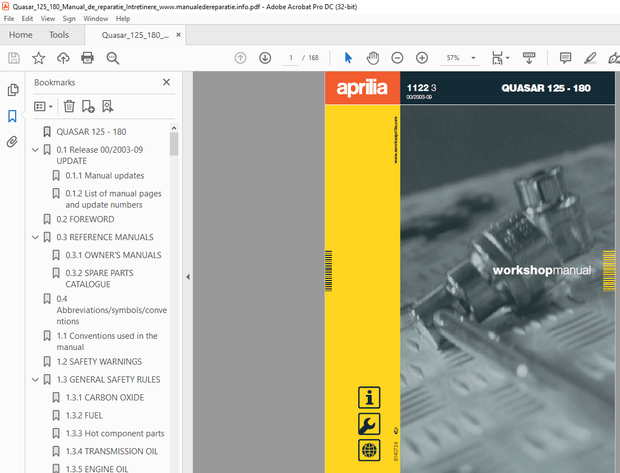Zoom out with minus button
Viewport: 620px width, 473px height.
pyautogui.click(x=397, y=58)
